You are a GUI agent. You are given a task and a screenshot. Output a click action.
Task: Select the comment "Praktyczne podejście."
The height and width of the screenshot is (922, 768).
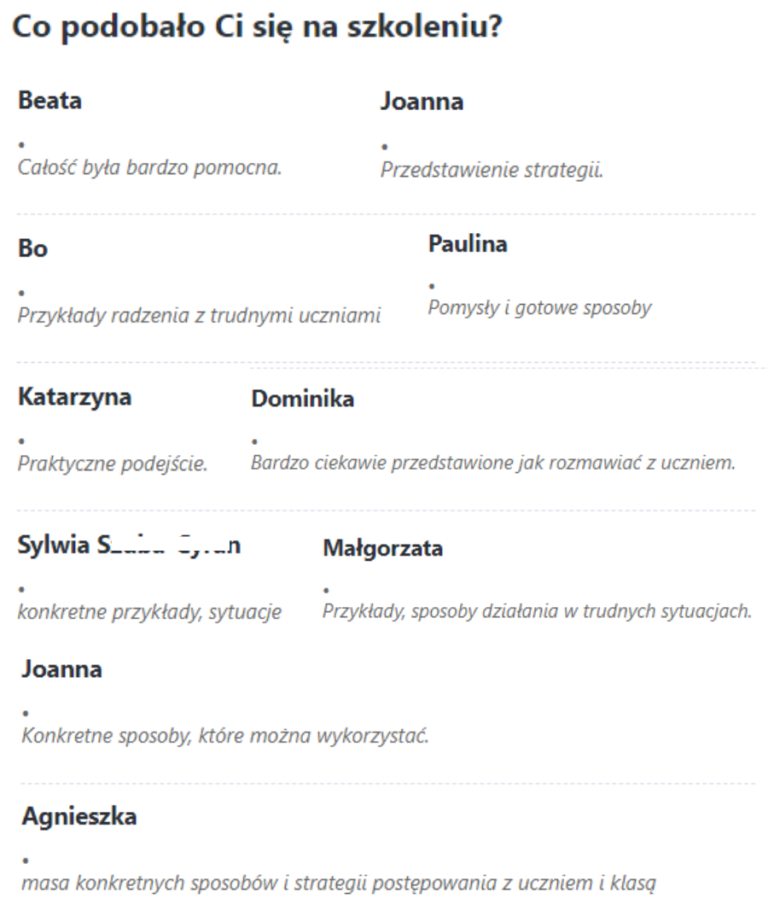tap(113, 464)
